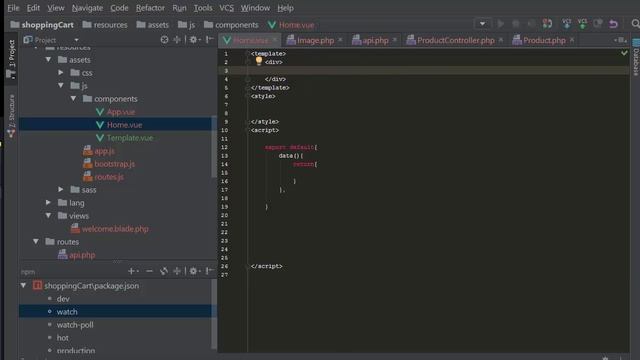Select the hot npm script
The width and height of the screenshot is (640, 360).
62,338
